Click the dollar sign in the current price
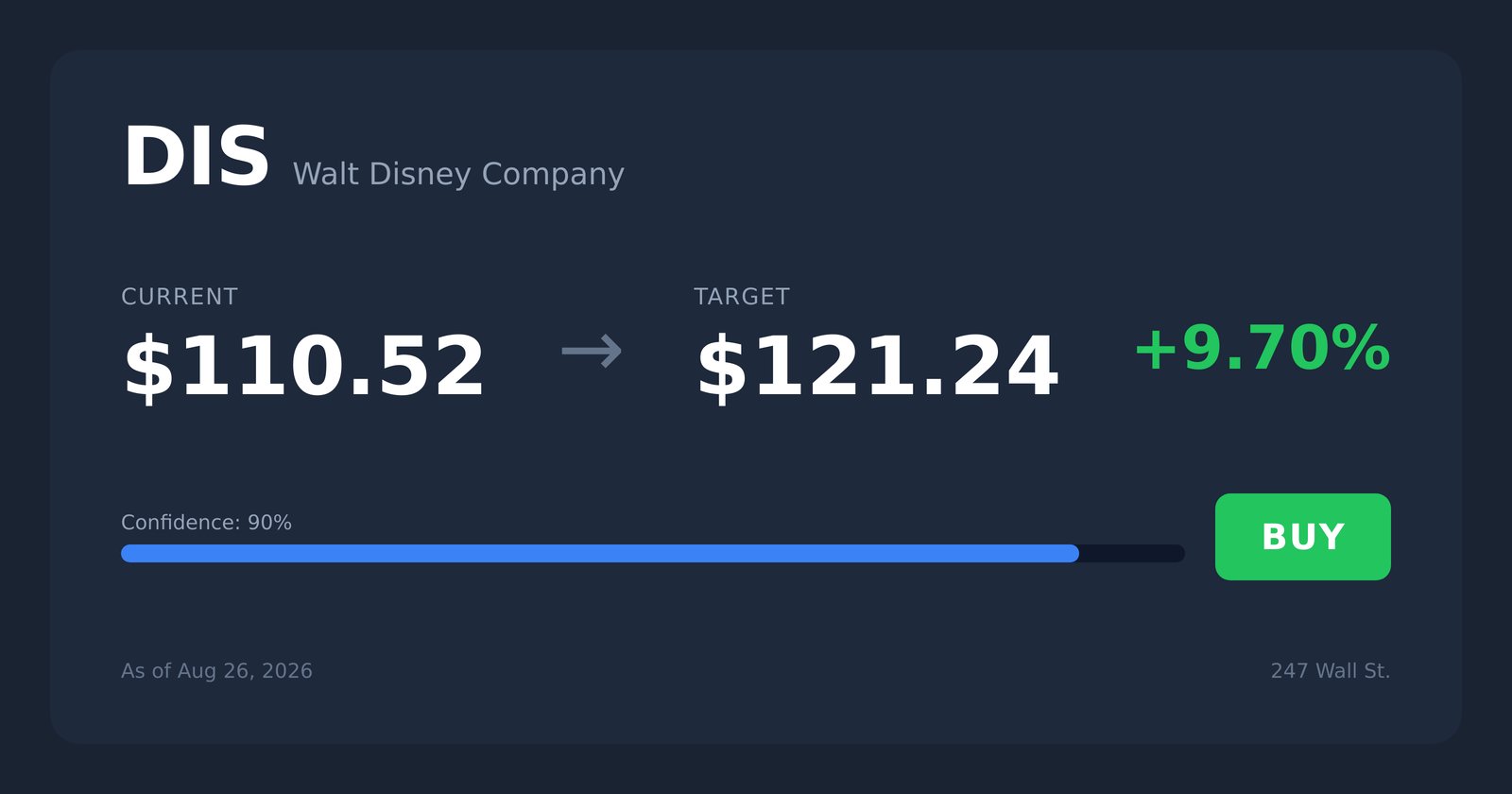 point(149,369)
